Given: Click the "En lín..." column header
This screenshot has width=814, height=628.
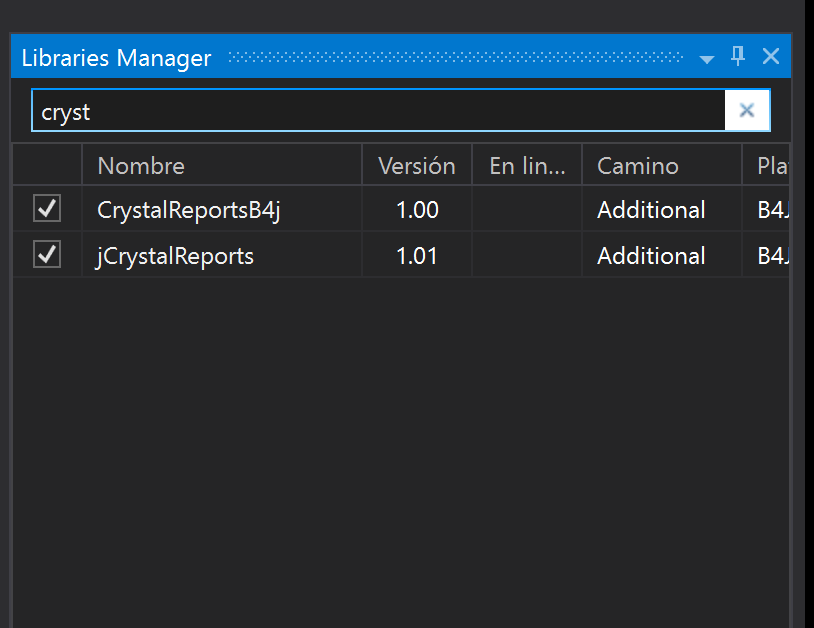Looking at the screenshot, I should (526, 166).
